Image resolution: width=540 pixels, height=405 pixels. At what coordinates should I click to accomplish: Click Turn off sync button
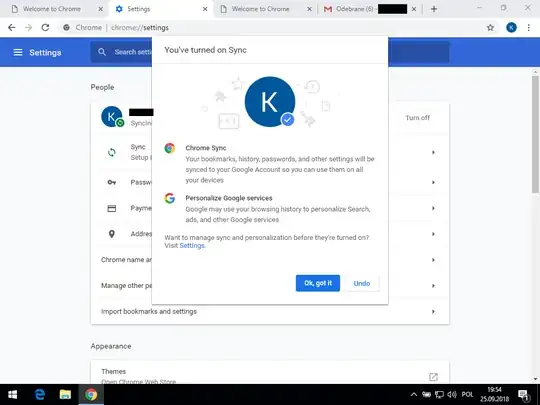pyautogui.click(x=417, y=118)
